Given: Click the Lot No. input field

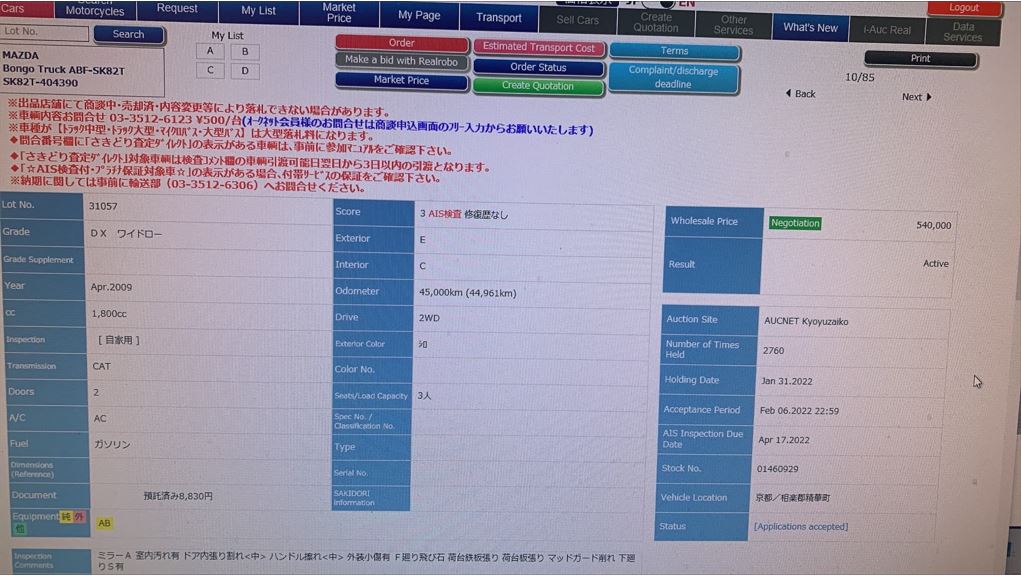Looking at the screenshot, I should [45, 33].
